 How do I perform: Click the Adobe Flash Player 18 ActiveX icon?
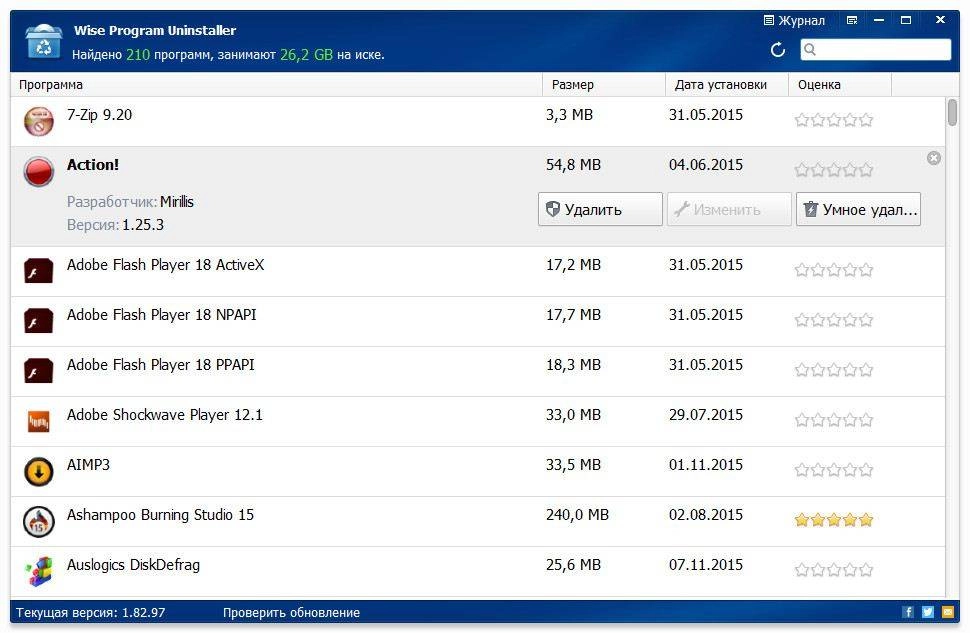click(38, 271)
